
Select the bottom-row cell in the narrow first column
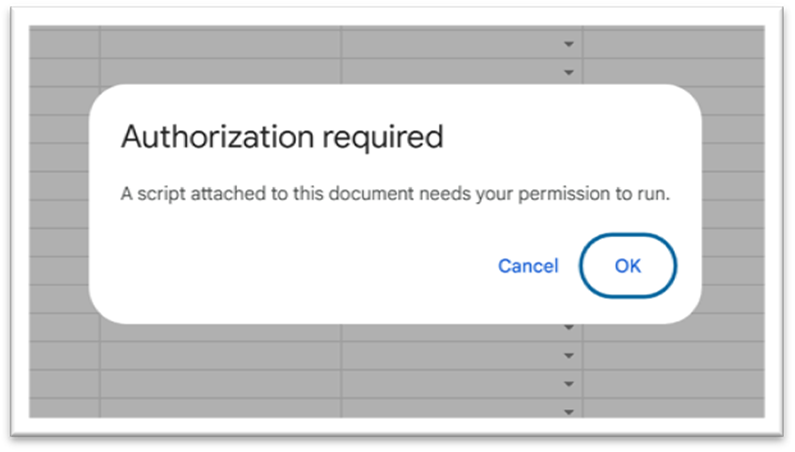click(x=64, y=408)
